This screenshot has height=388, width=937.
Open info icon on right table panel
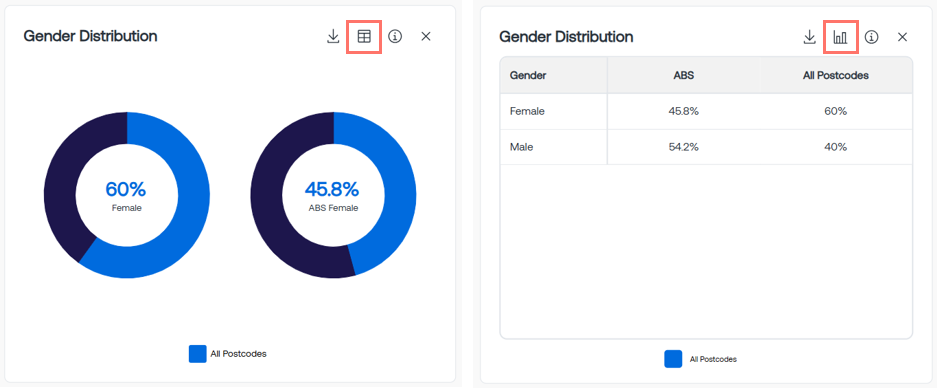pyautogui.click(x=872, y=37)
